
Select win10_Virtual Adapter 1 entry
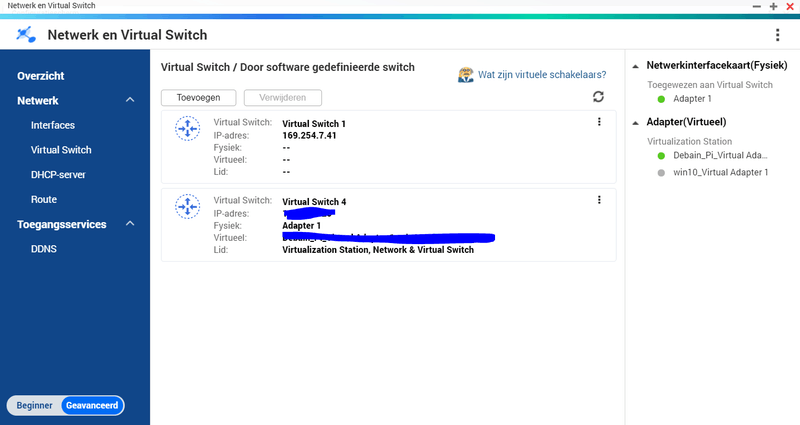click(720, 172)
